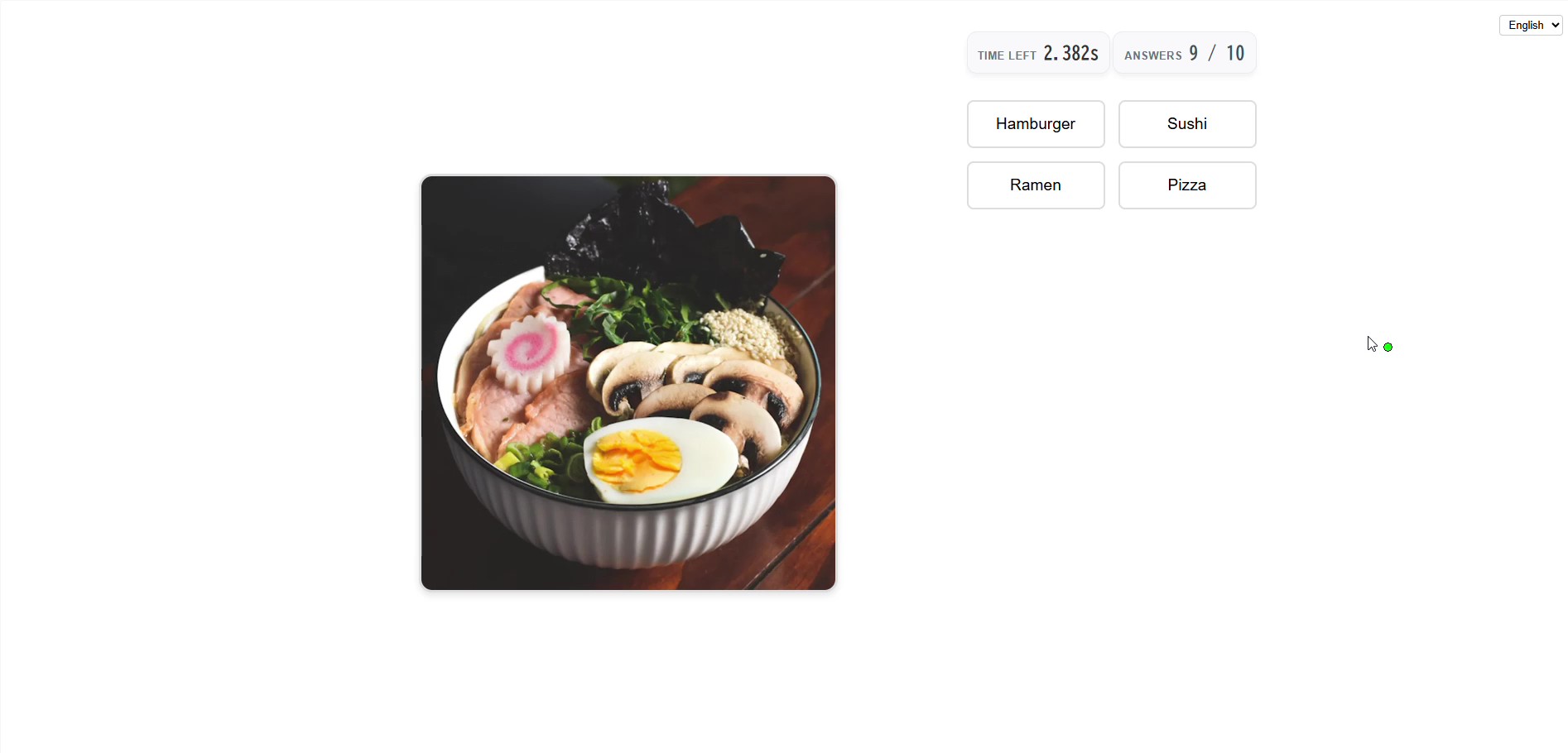The width and height of the screenshot is (1568, 753).
Task: Click the pink swirl fish cake
Action: [529, 353]
